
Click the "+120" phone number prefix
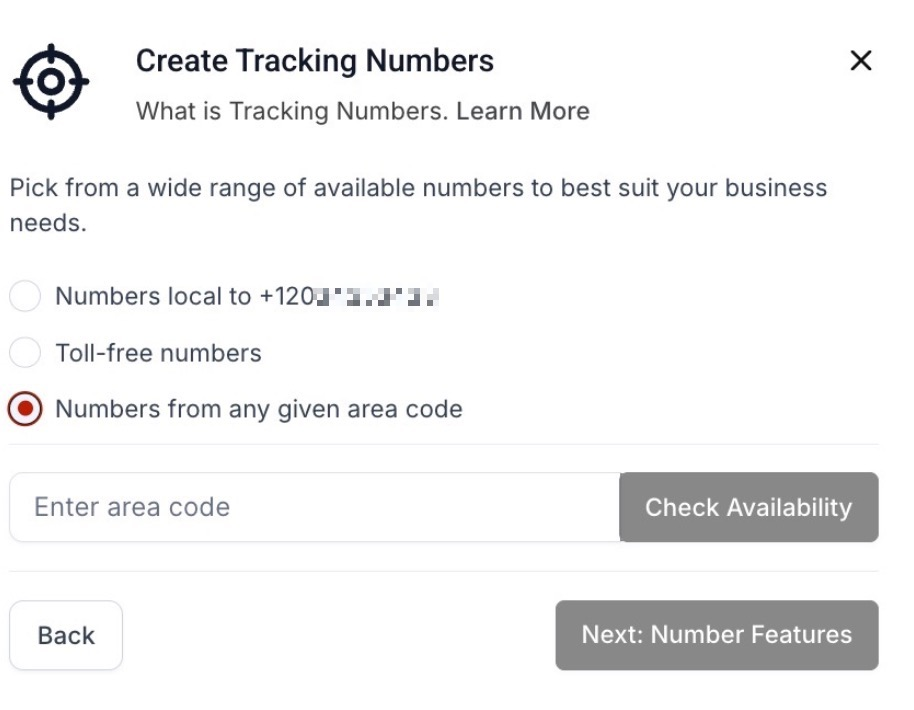click(x=285, y=297)
